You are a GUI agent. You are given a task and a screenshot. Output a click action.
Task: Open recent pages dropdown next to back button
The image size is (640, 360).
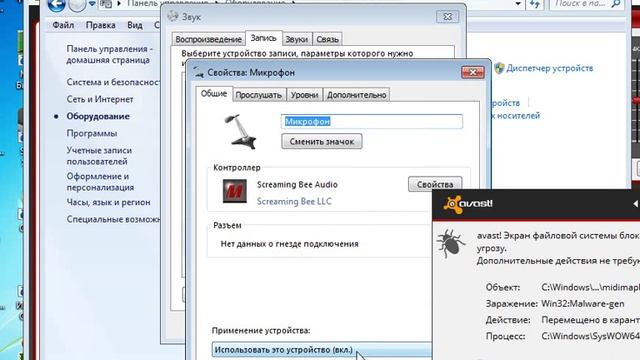(x=92, y=4)
